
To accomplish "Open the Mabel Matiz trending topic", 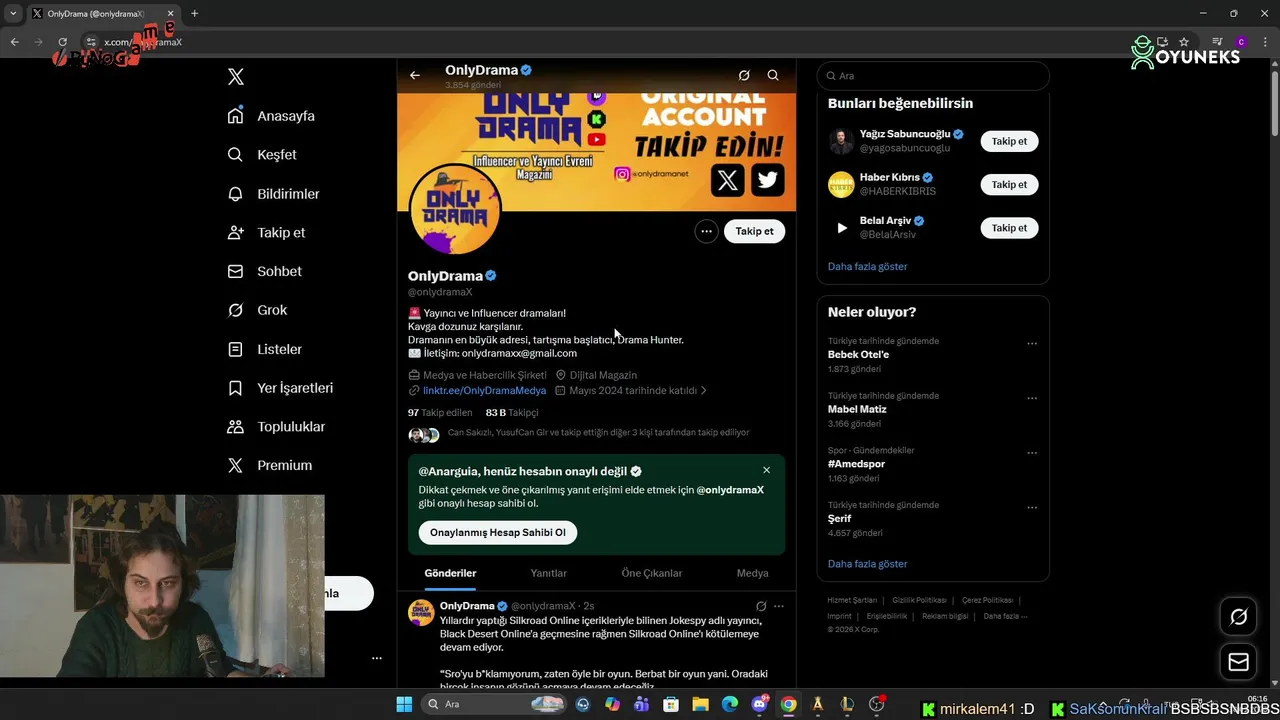I will click(857, 409).
